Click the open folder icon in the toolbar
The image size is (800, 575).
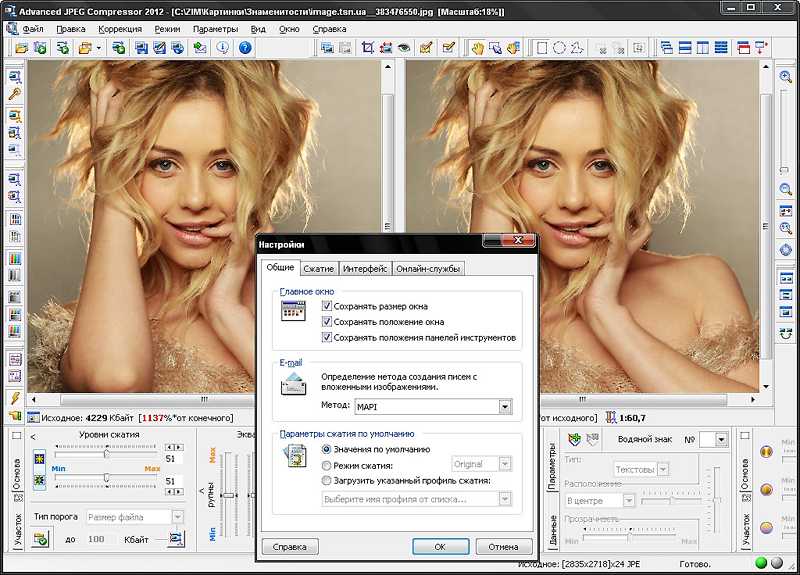(21, 48)
